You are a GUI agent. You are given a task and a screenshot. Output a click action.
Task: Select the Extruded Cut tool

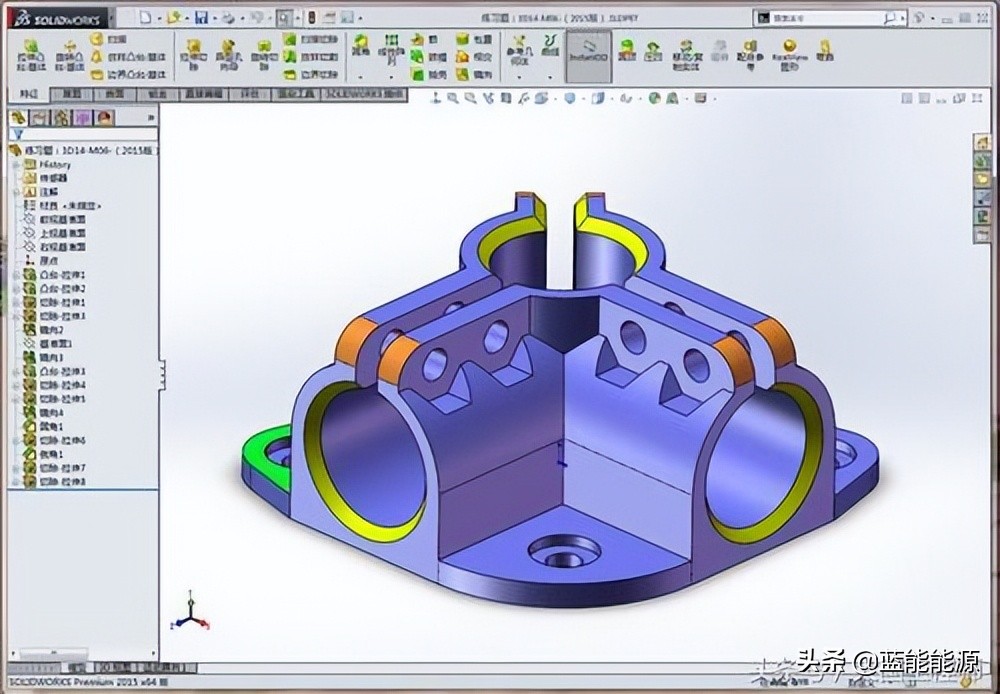click(x=194, y=50)
